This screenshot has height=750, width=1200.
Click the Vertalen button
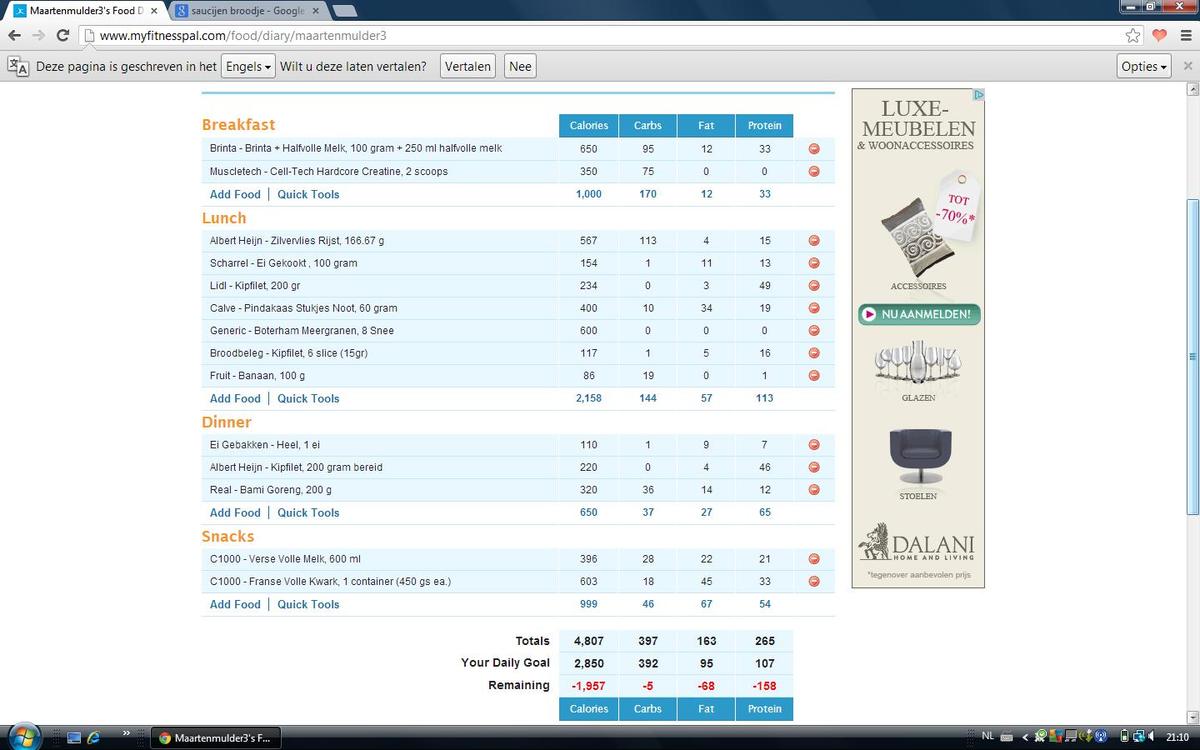coord(468,66)
